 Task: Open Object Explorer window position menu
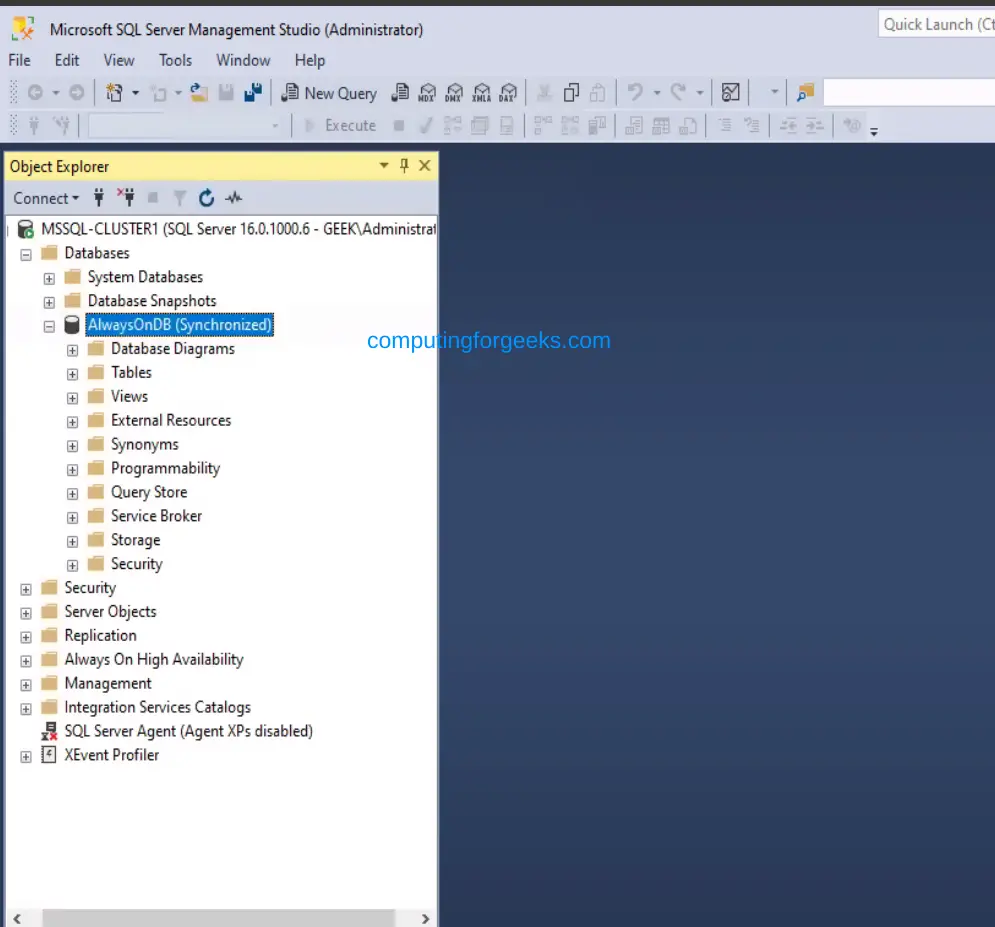click(x=384, y=166)
